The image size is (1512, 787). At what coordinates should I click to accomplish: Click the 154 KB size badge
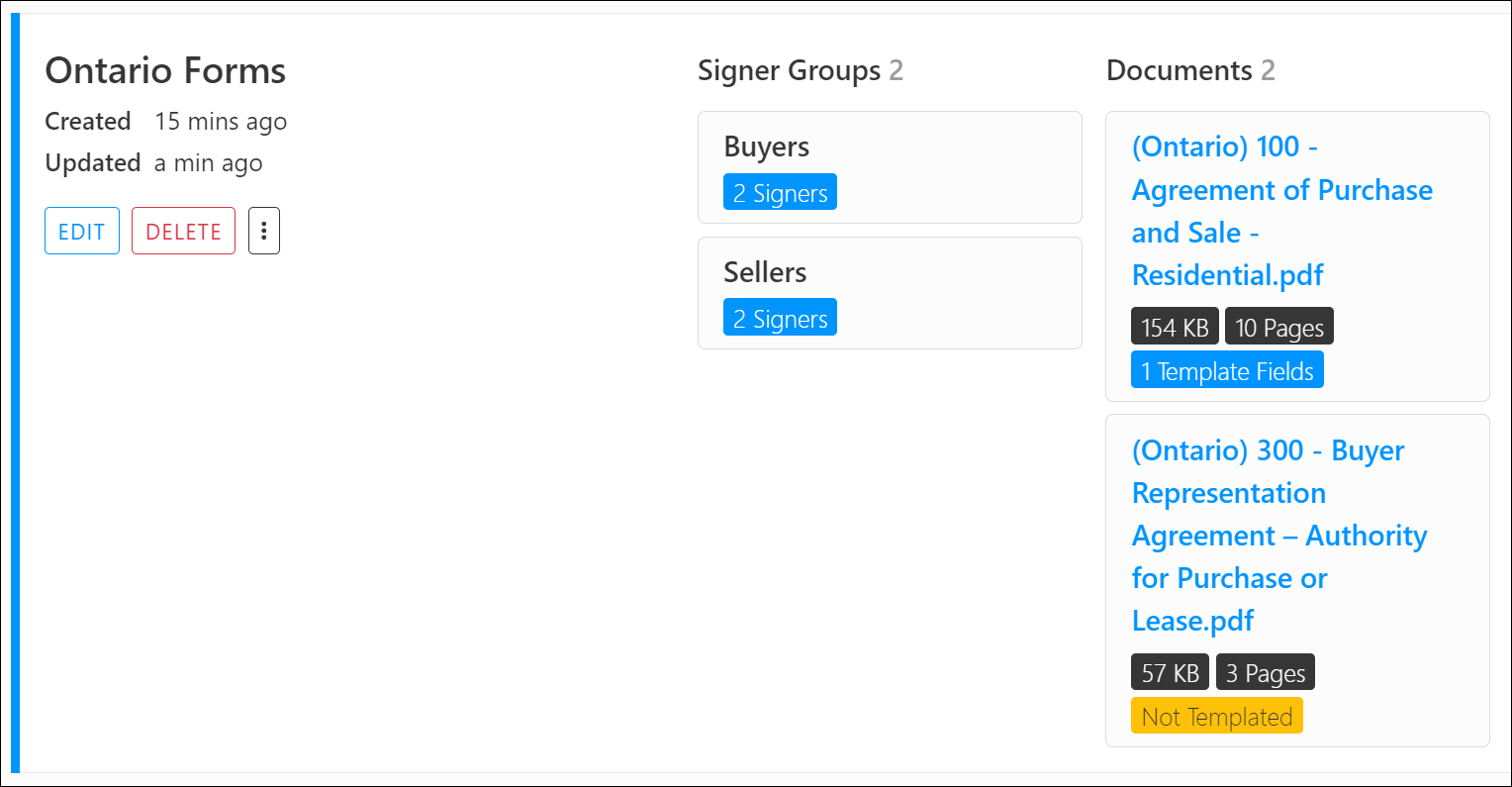1175,325
